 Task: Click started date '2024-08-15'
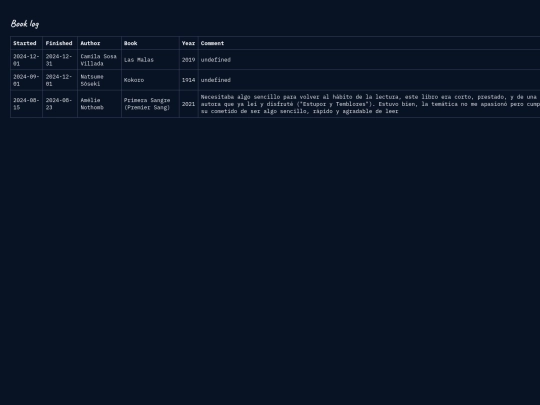pos(26,104)
